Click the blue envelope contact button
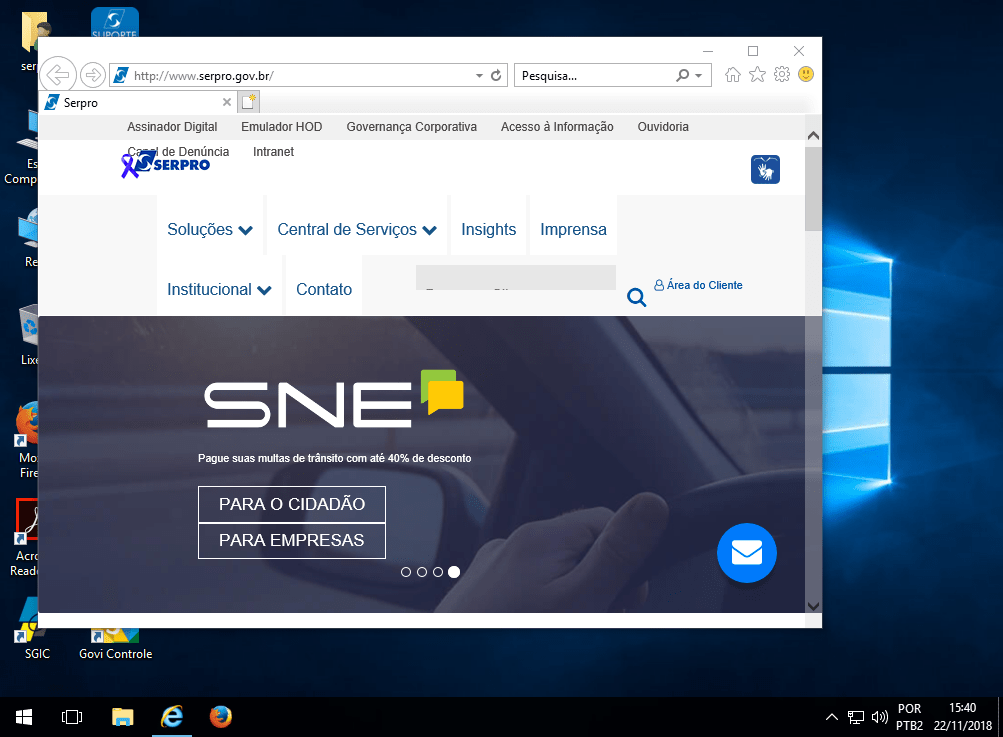This screenshot has height=737, width=1003. tap(746, 552)
